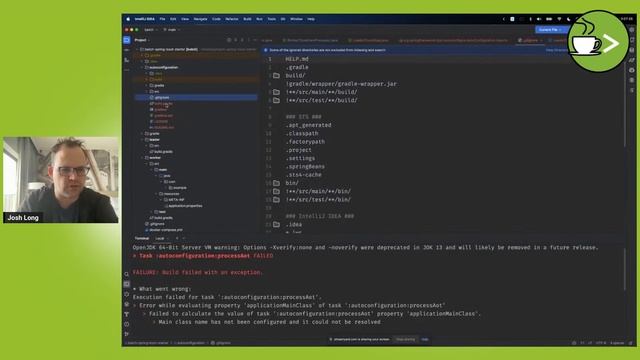
Task: Toggle the leader module node chevron
Action: tap(142, 140)
